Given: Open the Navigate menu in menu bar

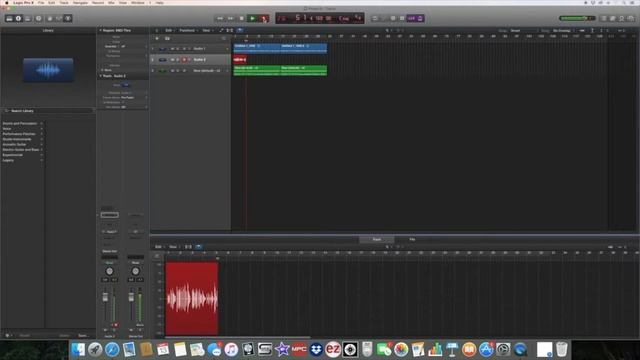Looking at the screenshot, I should point(80,2).
